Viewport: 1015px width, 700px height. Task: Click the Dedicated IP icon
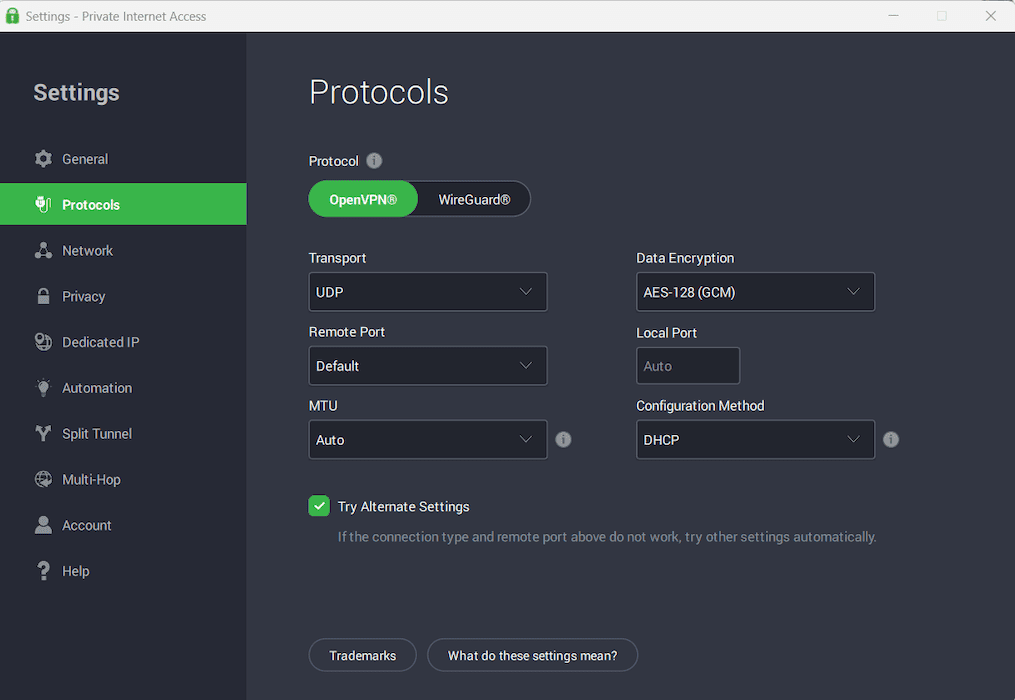pos(44,341)
